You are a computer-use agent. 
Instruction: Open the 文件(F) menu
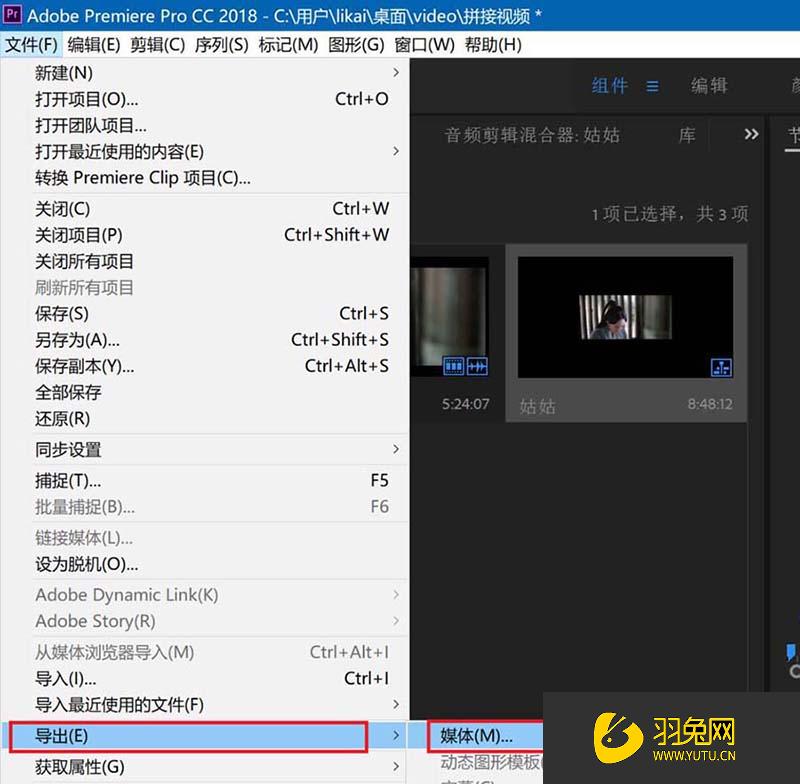point(31,45)
